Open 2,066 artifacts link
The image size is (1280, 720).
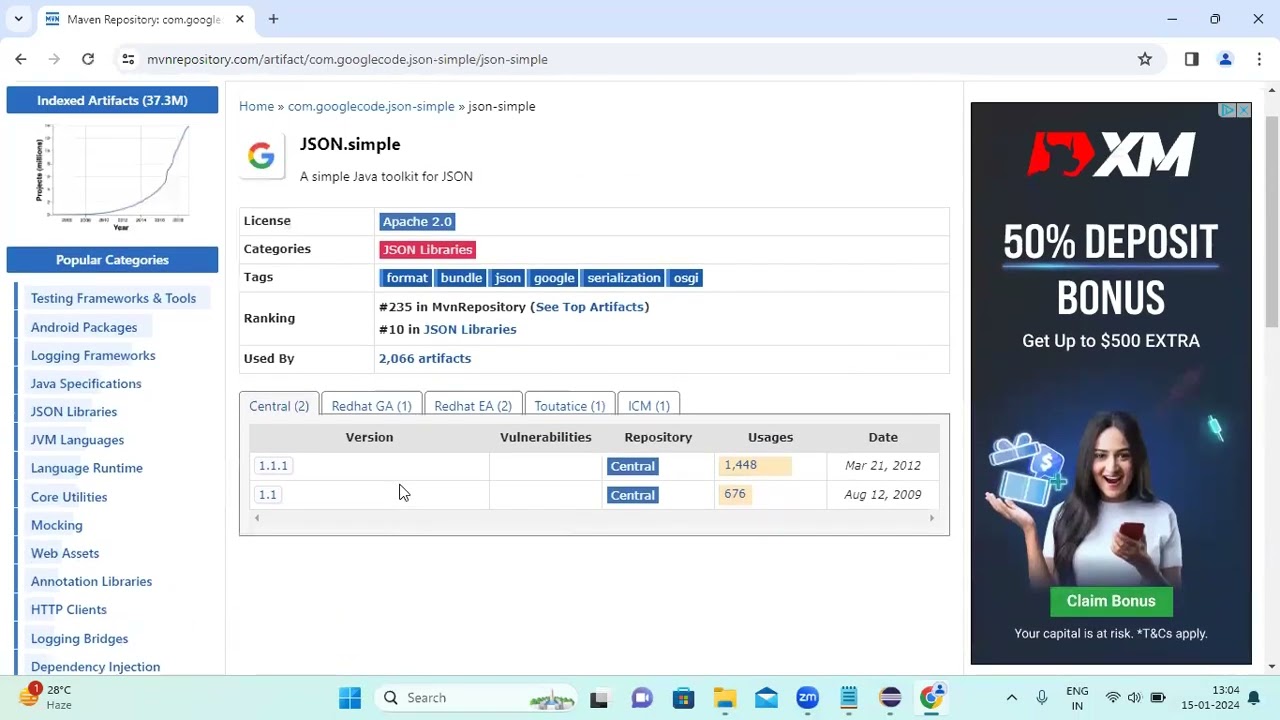[425, 358]
